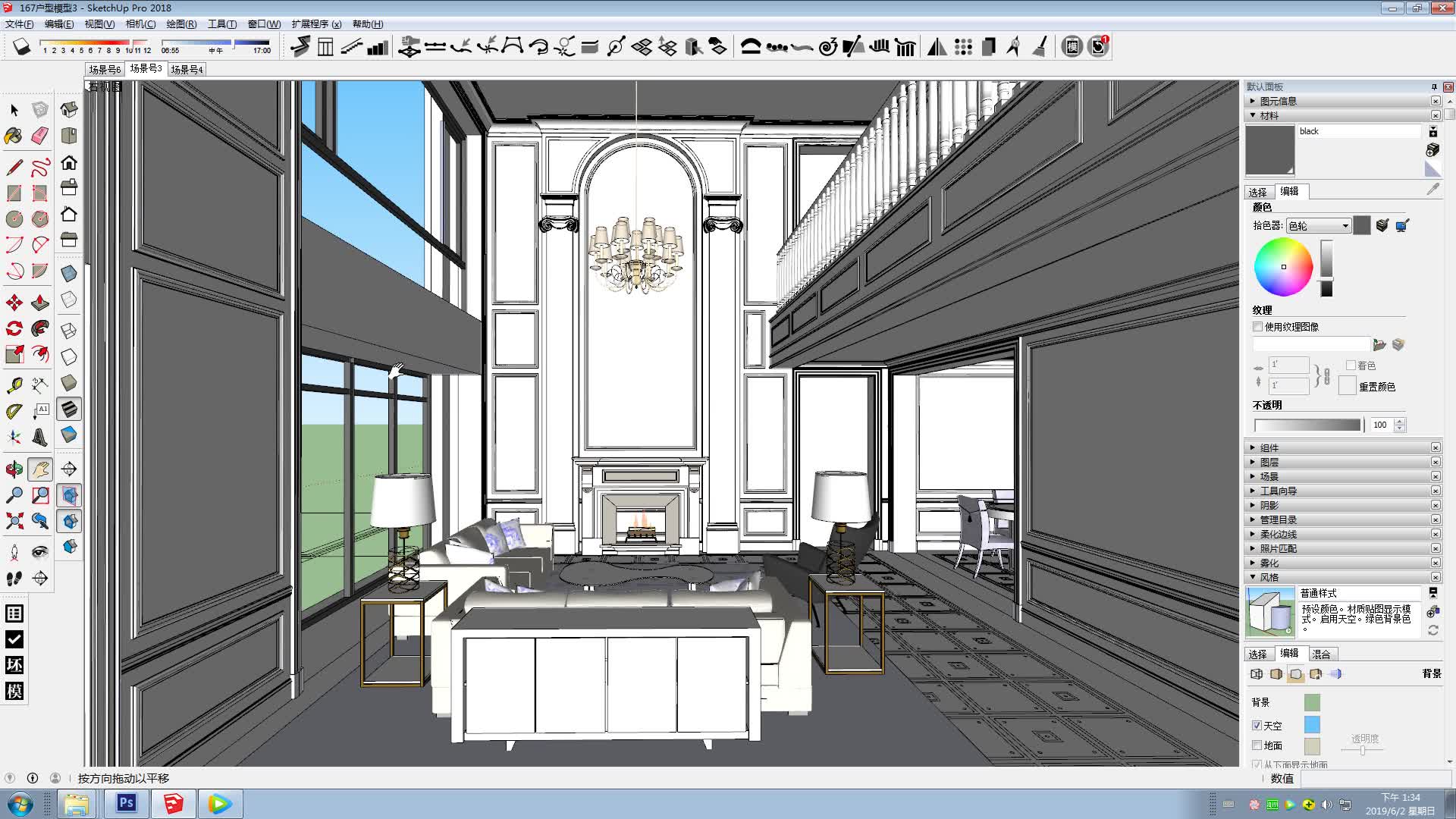
Task: Select the Paint Bucket tool
Action: coord(14,136)
